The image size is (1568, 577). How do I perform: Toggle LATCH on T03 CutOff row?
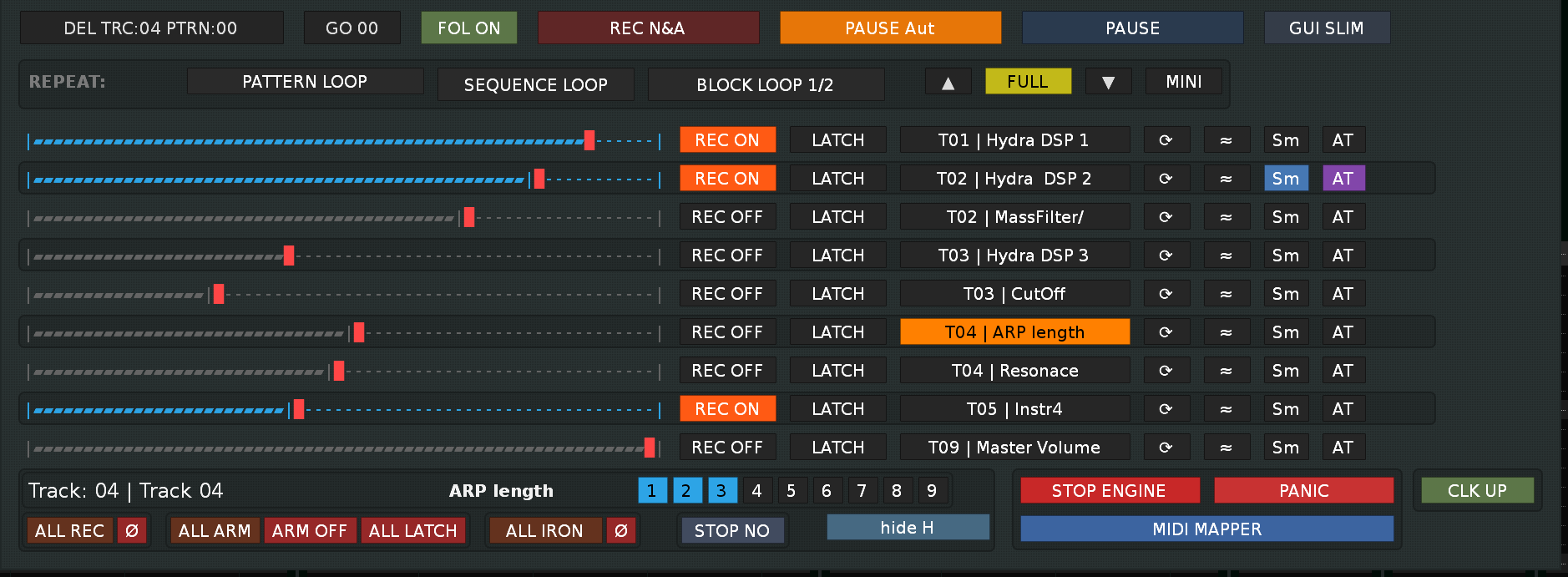tap(838, 294)
